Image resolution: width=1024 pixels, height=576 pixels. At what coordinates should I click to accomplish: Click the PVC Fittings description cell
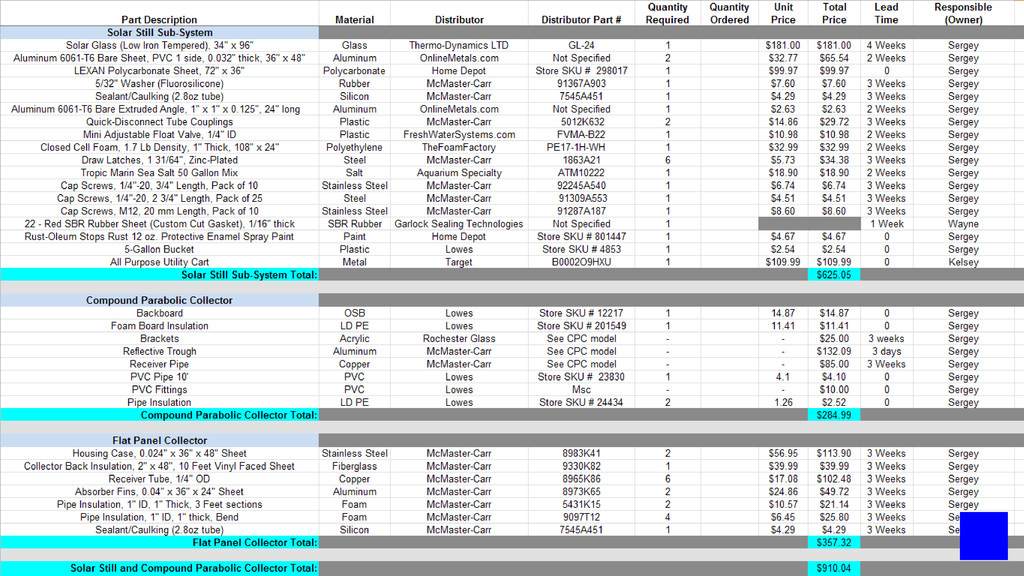pos(159,390)
